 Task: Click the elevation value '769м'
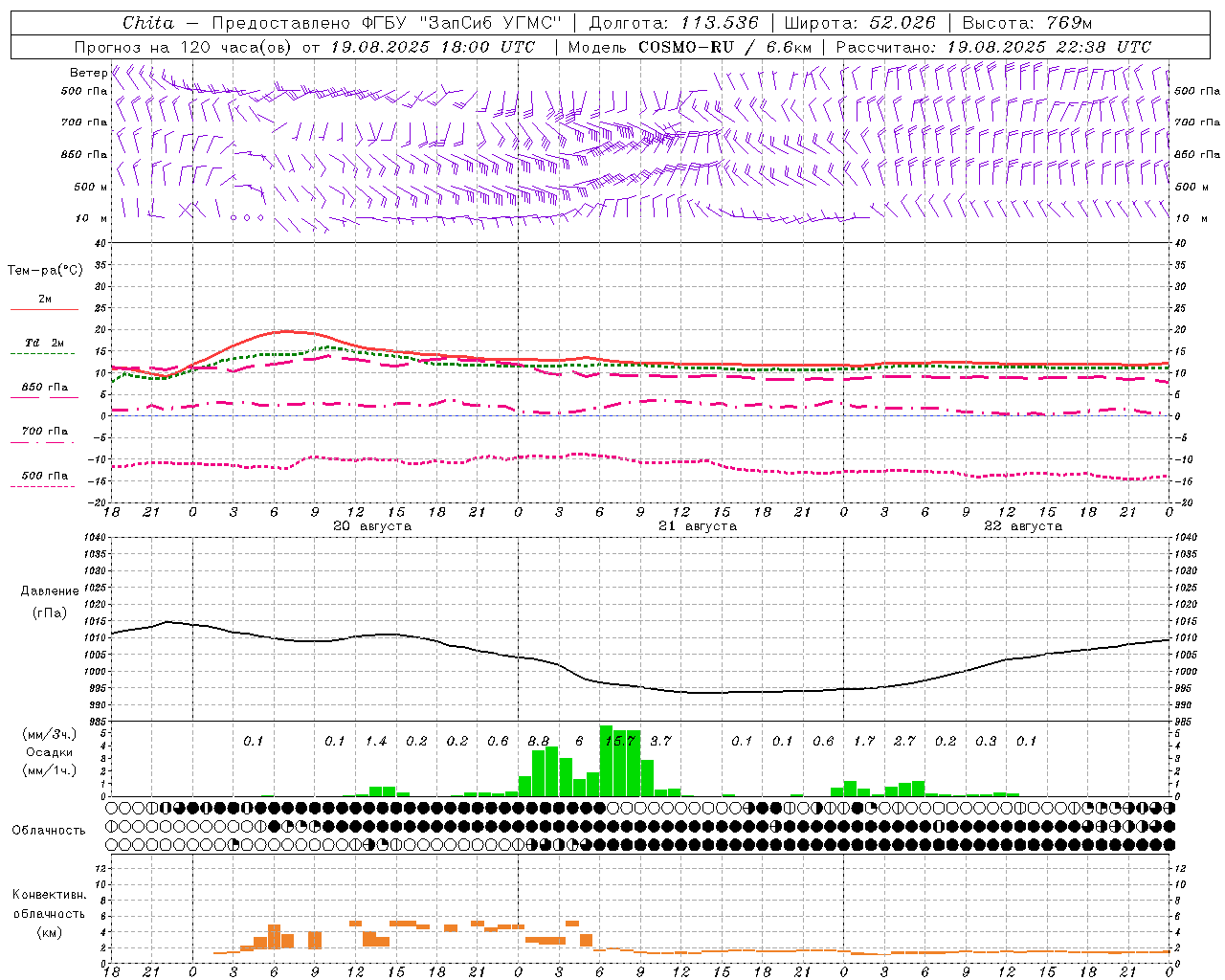[x=1069, y=22]
